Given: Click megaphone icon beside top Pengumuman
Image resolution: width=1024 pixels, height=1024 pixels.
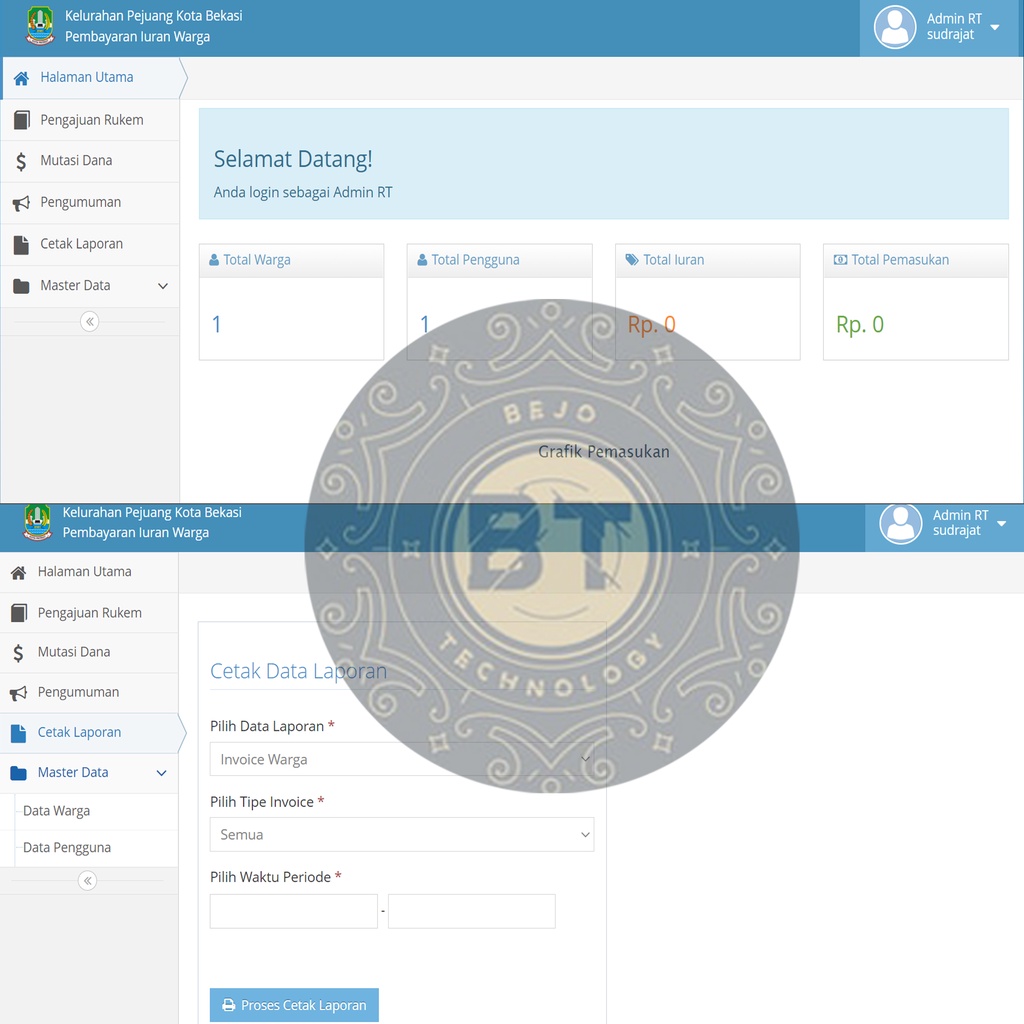Looking at the screenshot, I should 21,203.
